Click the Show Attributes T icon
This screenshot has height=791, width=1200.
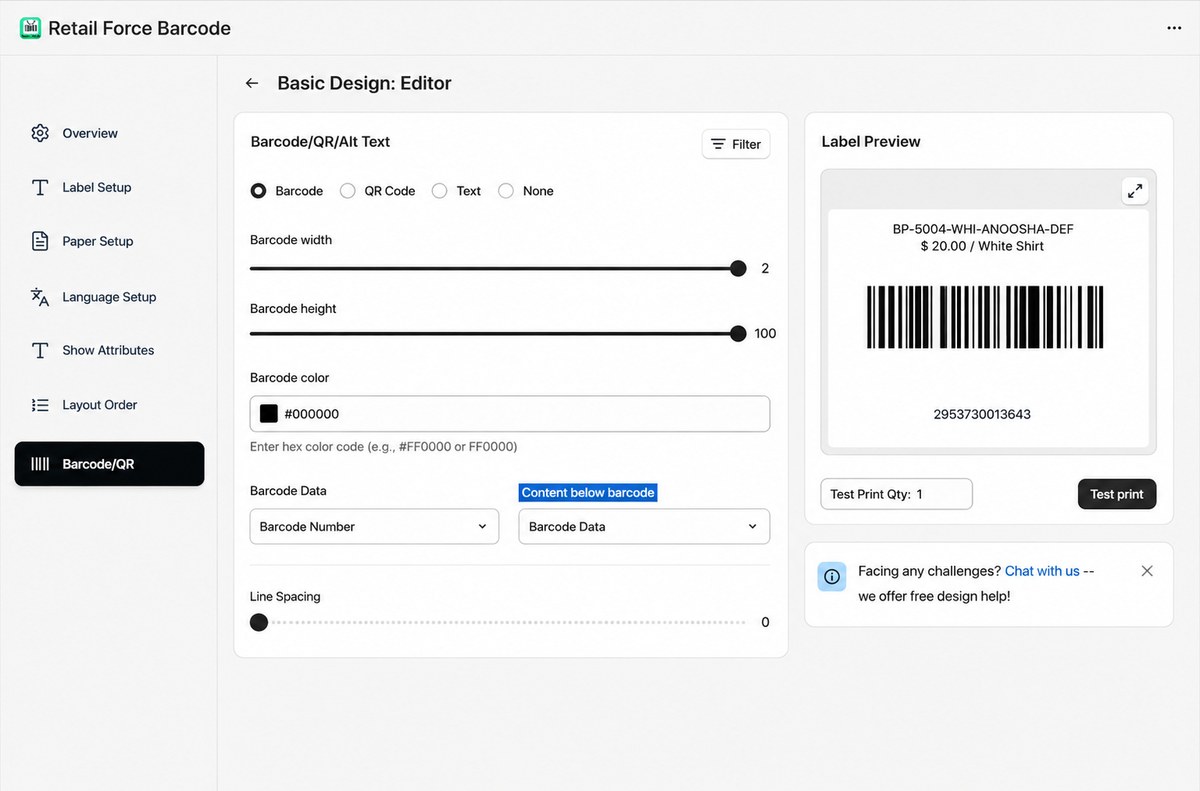pos(40,350)
